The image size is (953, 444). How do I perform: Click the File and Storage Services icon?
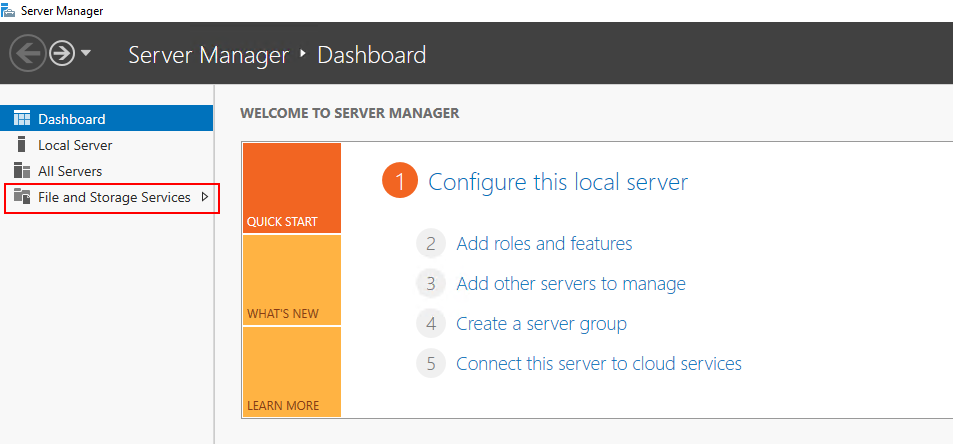(22, 196)
